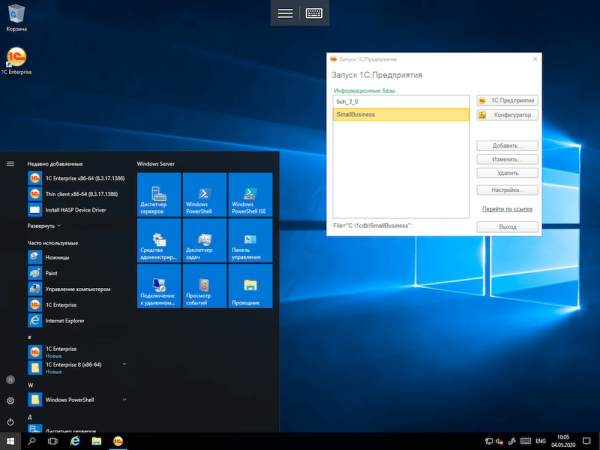Open the Панель управления tile
Viewport: 600px width, 450px height.
pyautogui.click(x=250, y=240)
